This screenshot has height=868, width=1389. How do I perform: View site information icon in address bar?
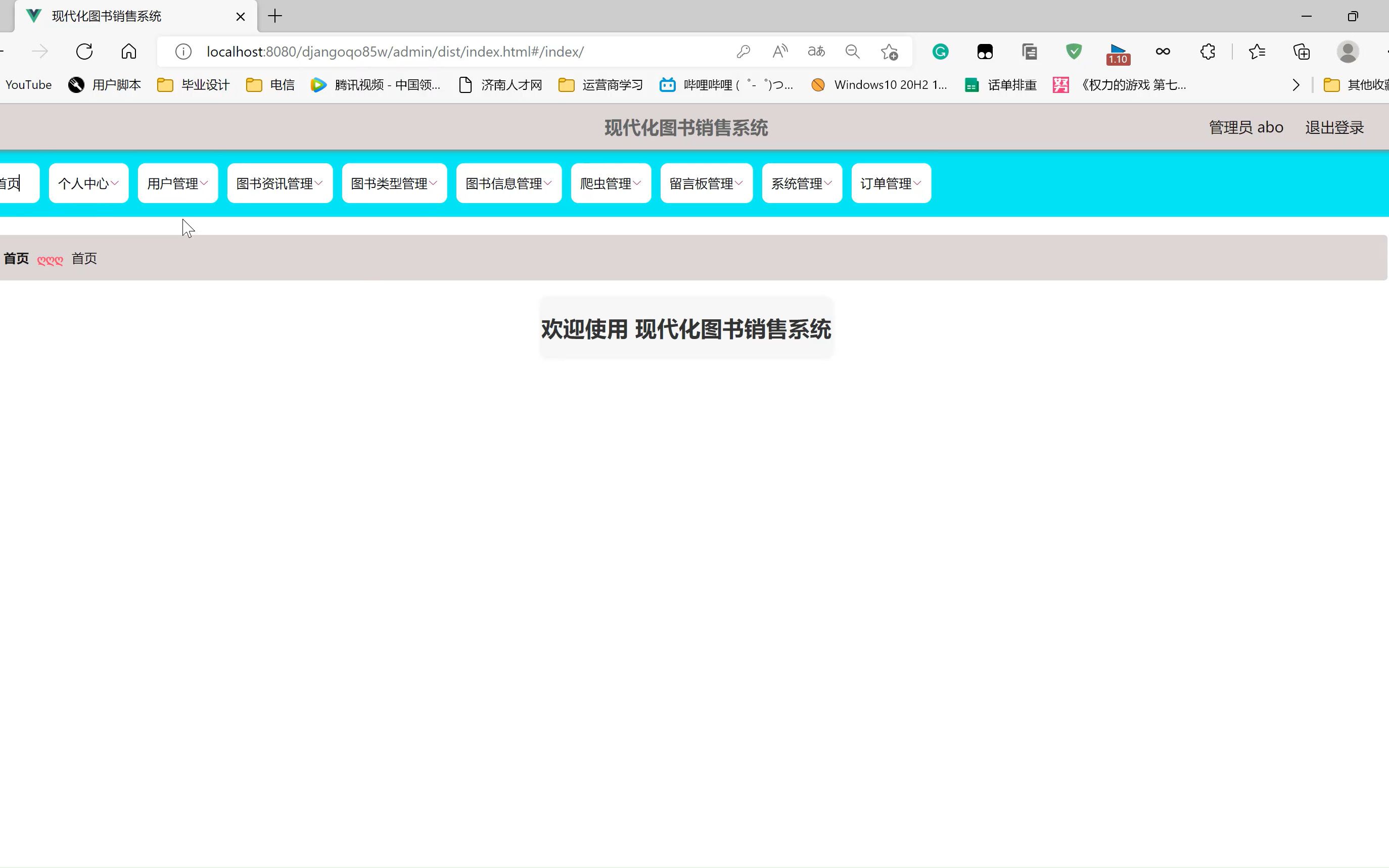tap(183, 52)
